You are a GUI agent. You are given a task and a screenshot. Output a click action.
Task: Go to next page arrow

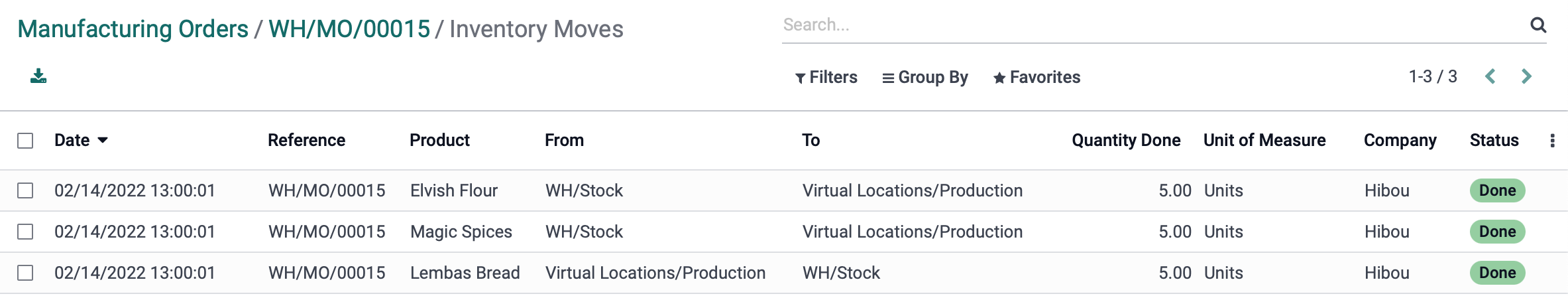[x=1526, y=77]
